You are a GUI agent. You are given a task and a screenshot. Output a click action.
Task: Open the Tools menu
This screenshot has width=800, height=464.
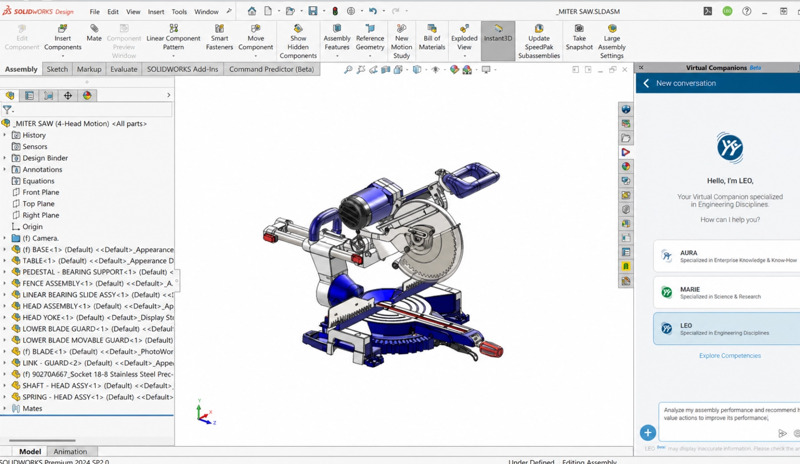coord(179,11)
